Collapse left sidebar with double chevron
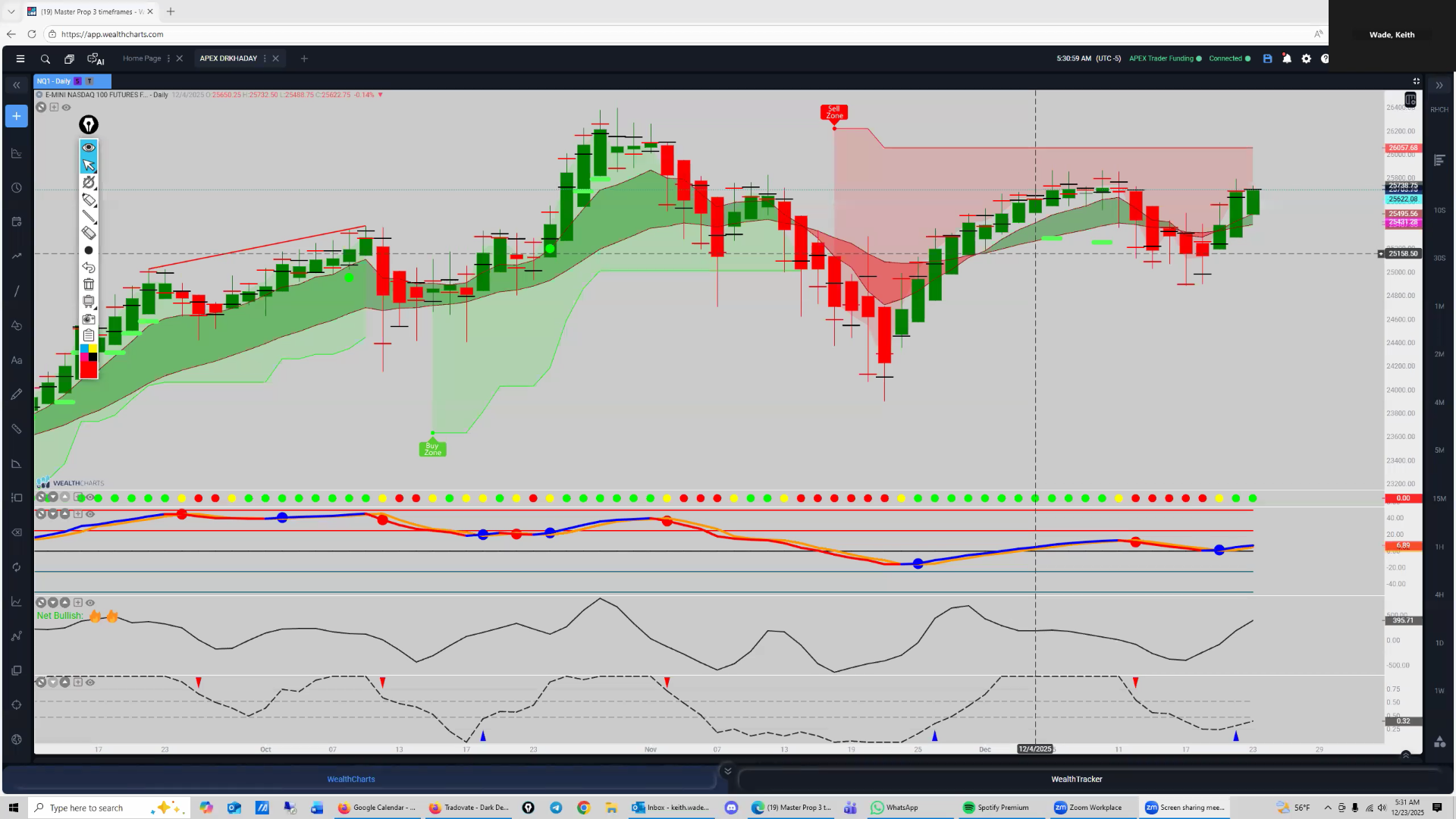The height and width of the screenshot is (819, 1456). pos(17,85)
